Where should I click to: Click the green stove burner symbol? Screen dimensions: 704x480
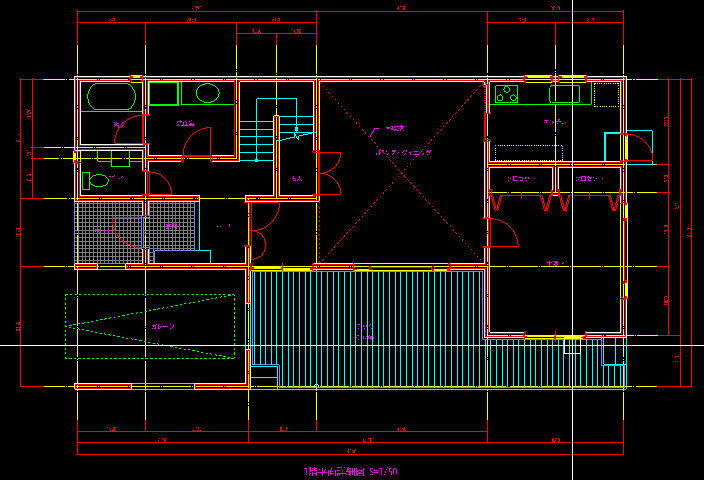pyautogui.click(x=507, y=95)
